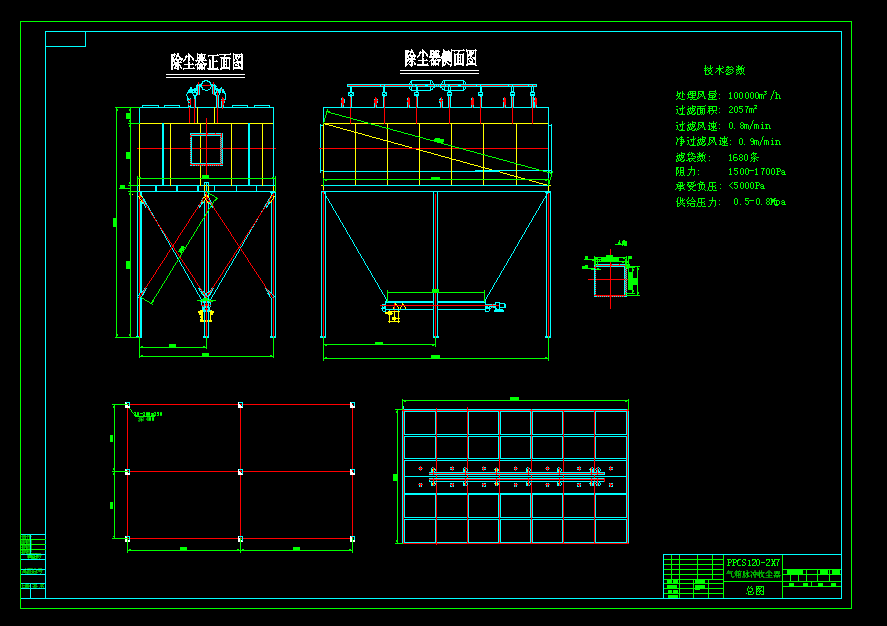Click the center anchor point of foundation plan
This screenshot has height=626, width=887.
tap(240, 472)
